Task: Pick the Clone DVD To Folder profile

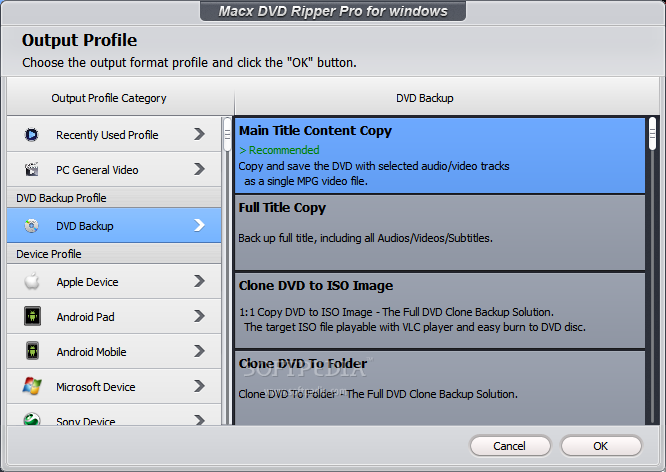Action: (440, 386)
